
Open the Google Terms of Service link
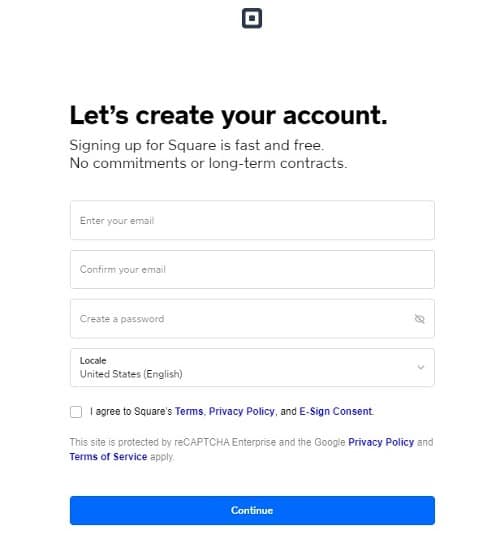pyautogui.click(x=108, y=456)
